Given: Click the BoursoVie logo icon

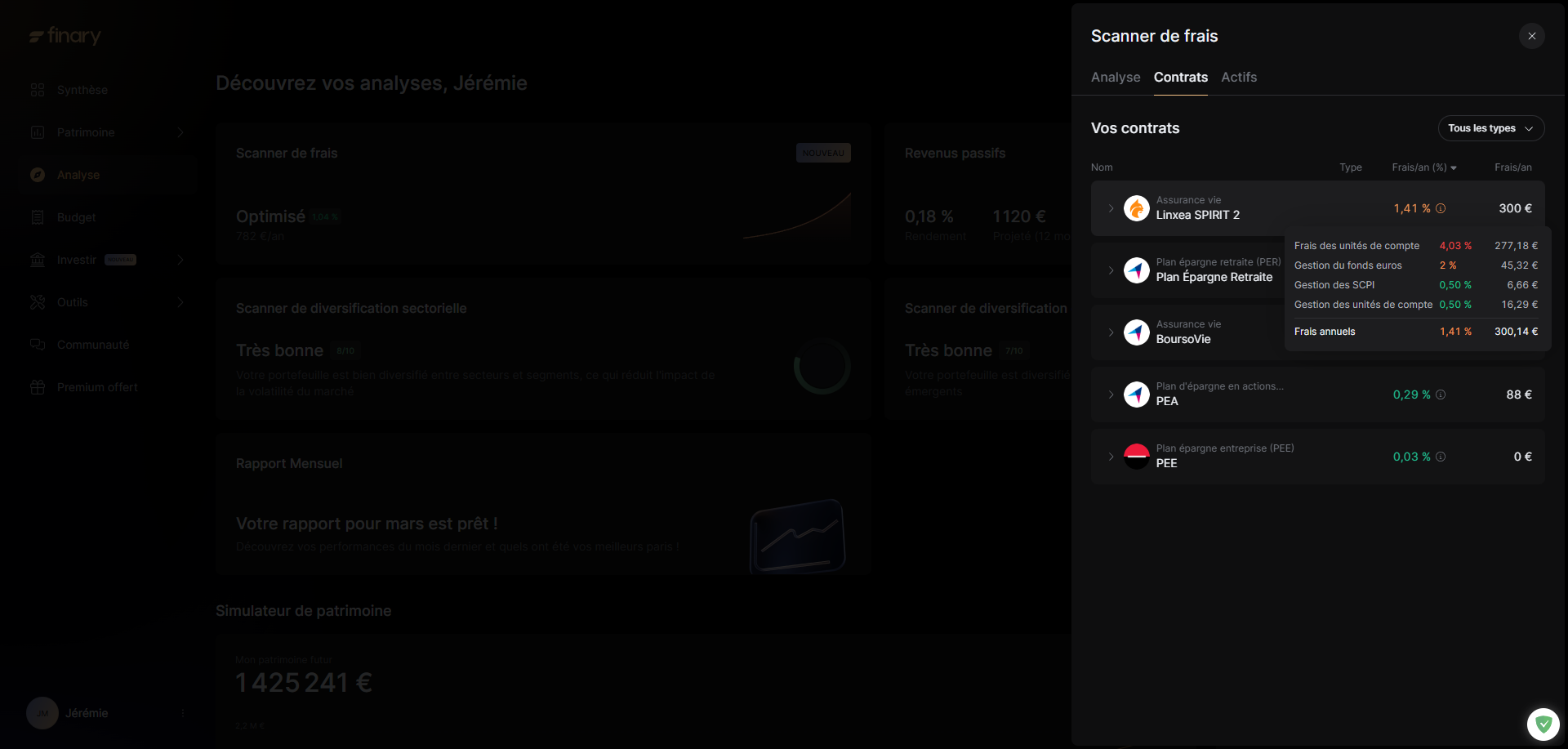Looking at the screenshot, I should click(x=1137, y=332).
